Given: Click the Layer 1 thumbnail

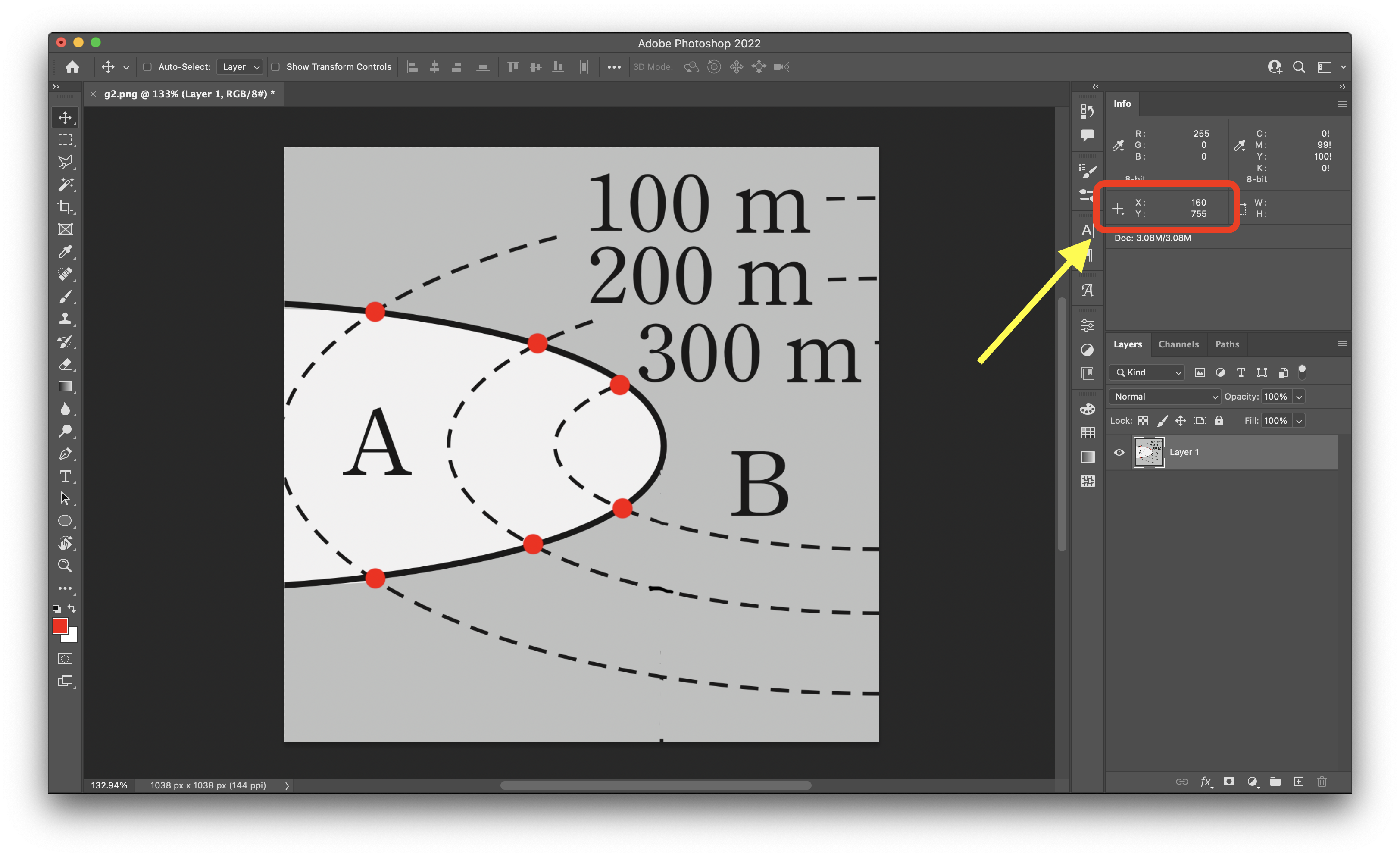Looking at the screenshot, I should 1148,452.
